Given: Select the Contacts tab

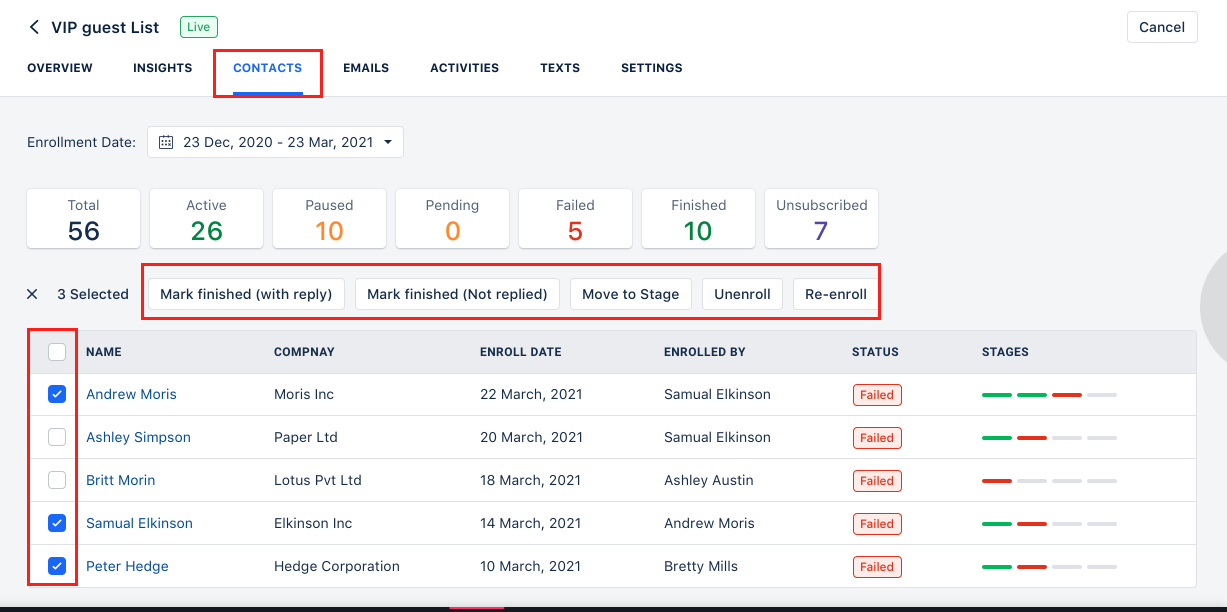Looking at the screenshot, I should point(268,68).
